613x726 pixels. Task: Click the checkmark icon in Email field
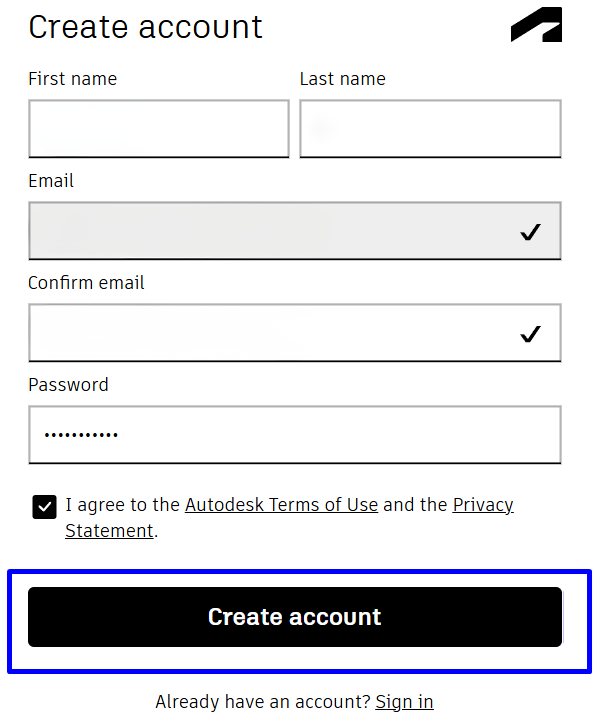(x=530, y=232)
